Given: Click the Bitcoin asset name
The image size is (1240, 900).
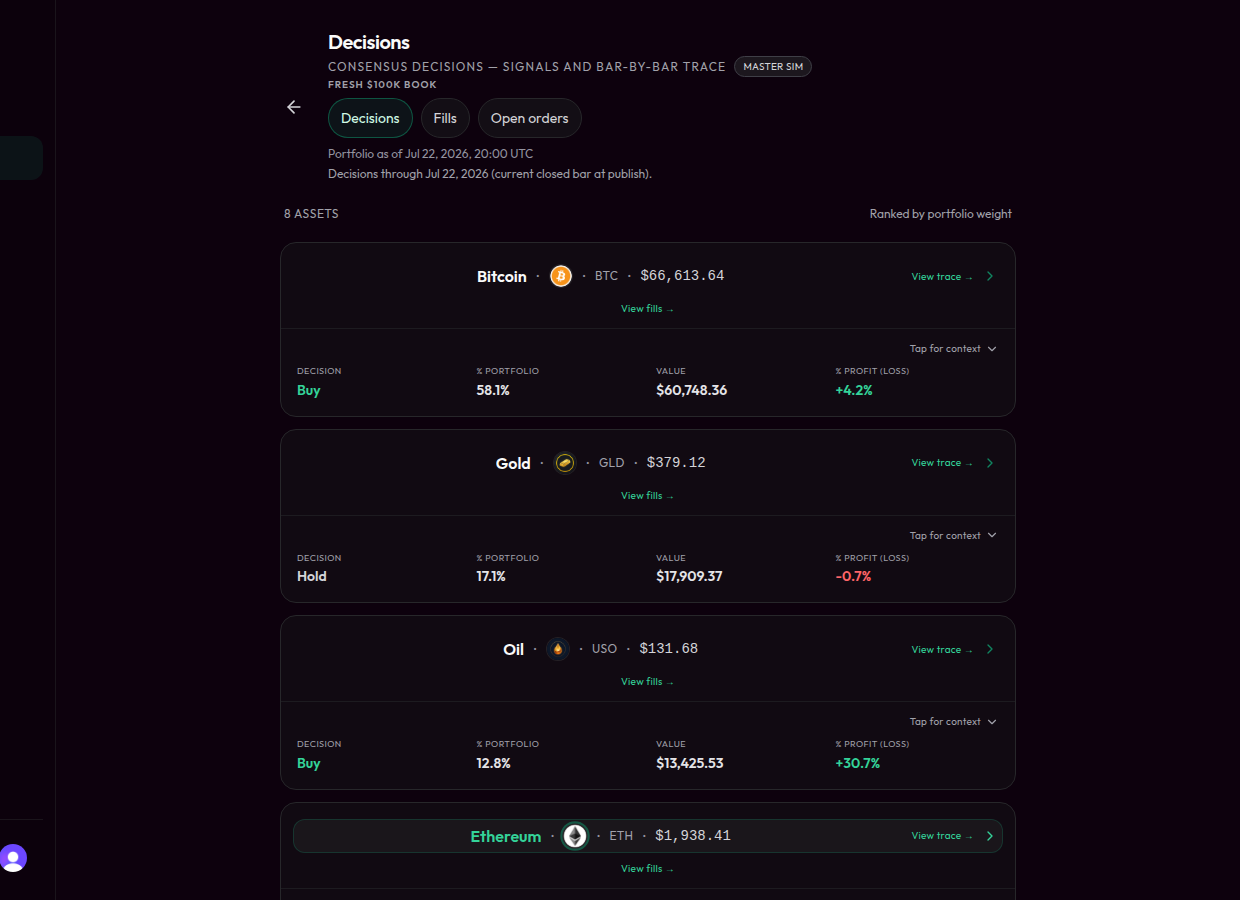Looking at the screenshot, I should (x=502, y=277).
